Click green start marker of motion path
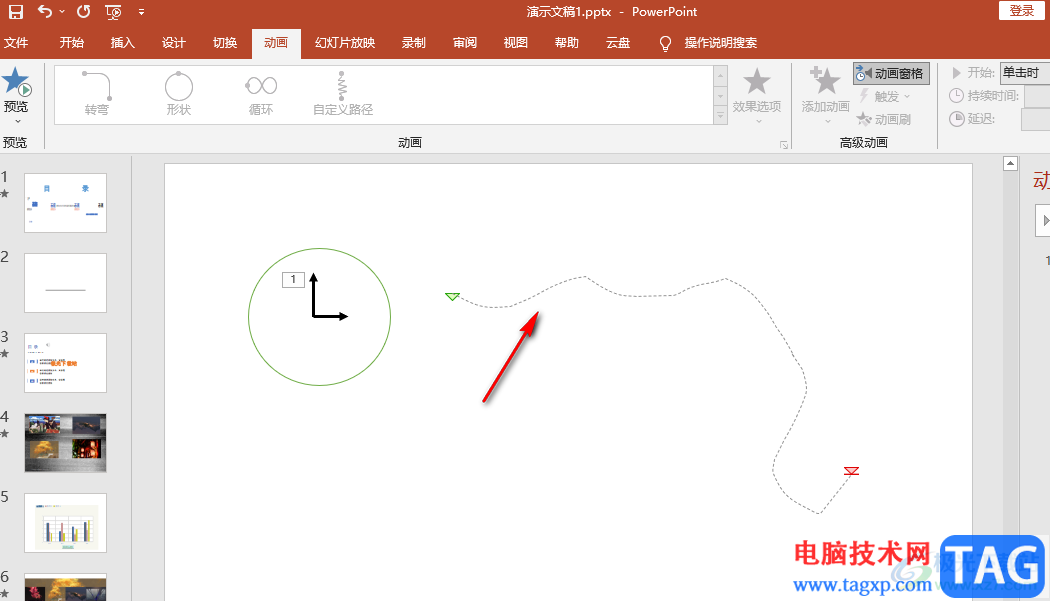The width and height of the screenshot is (1050, 601). tap(452, 296)
